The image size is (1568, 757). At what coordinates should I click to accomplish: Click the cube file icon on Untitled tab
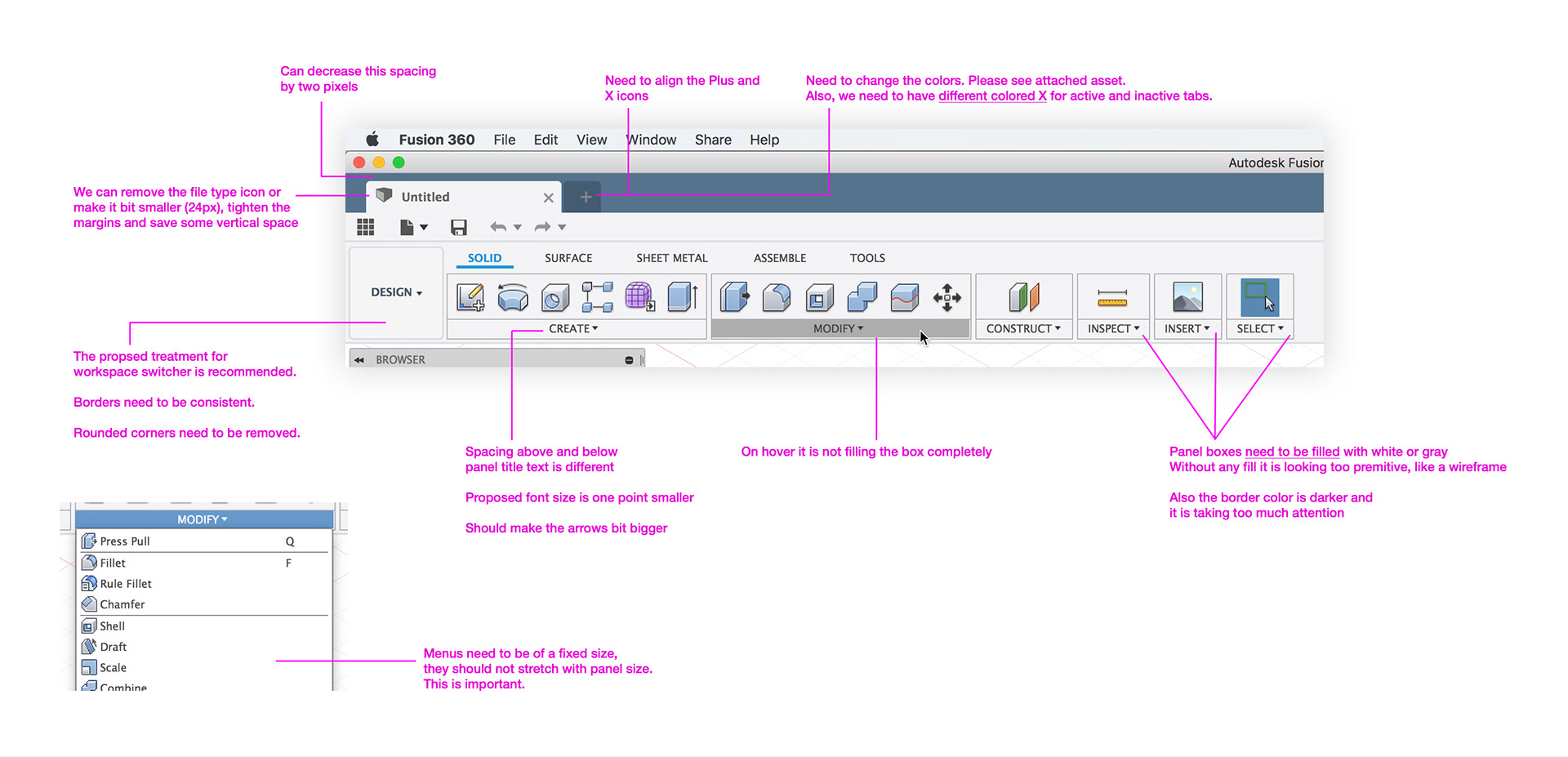[384, 195]
